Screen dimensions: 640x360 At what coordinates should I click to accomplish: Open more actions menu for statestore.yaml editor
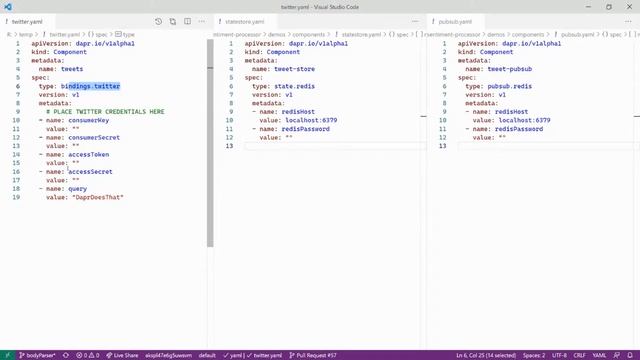pyautogui.click(x=415, y=22)
